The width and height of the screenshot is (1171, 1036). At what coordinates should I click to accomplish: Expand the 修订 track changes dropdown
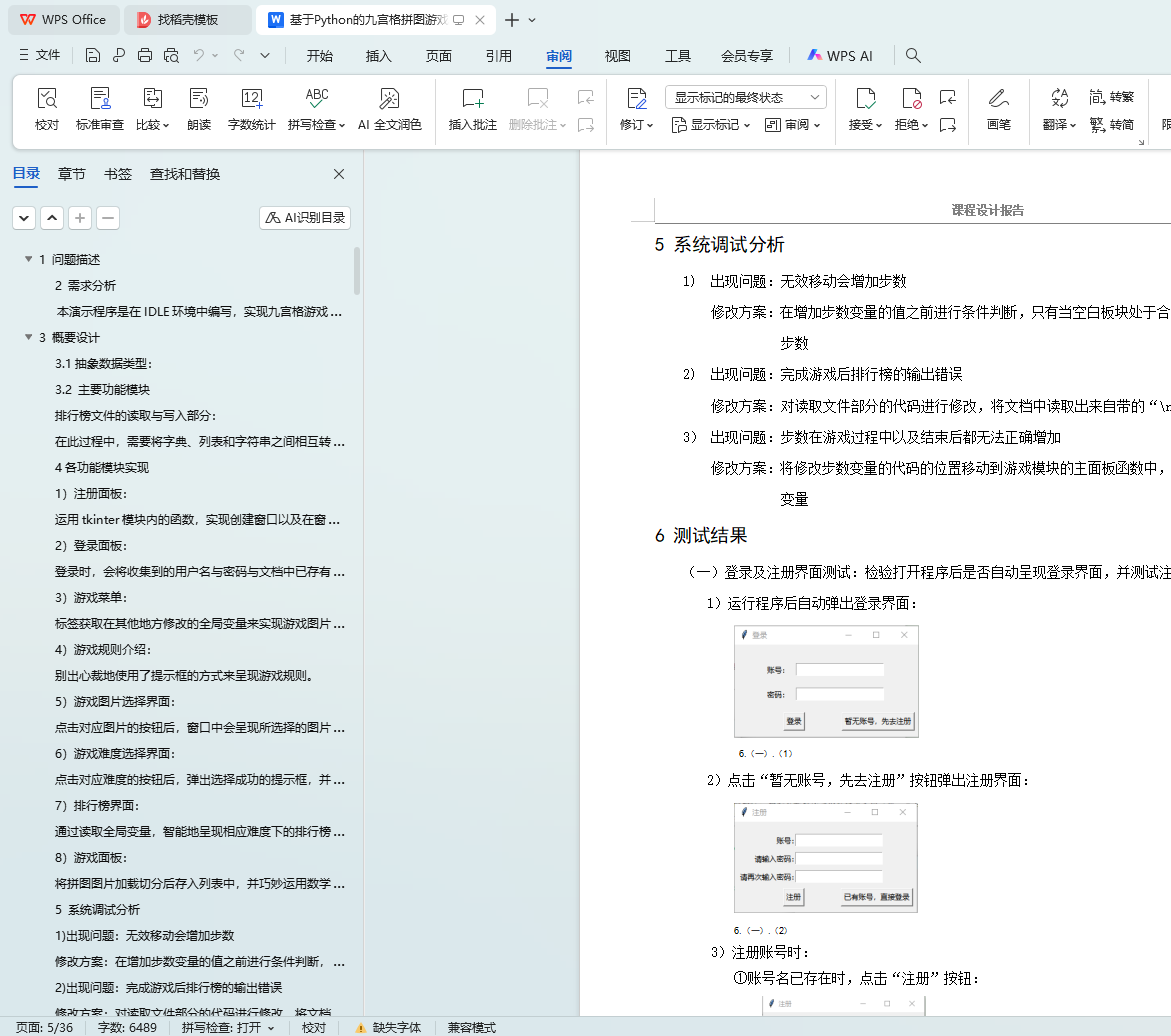(636, 125)
